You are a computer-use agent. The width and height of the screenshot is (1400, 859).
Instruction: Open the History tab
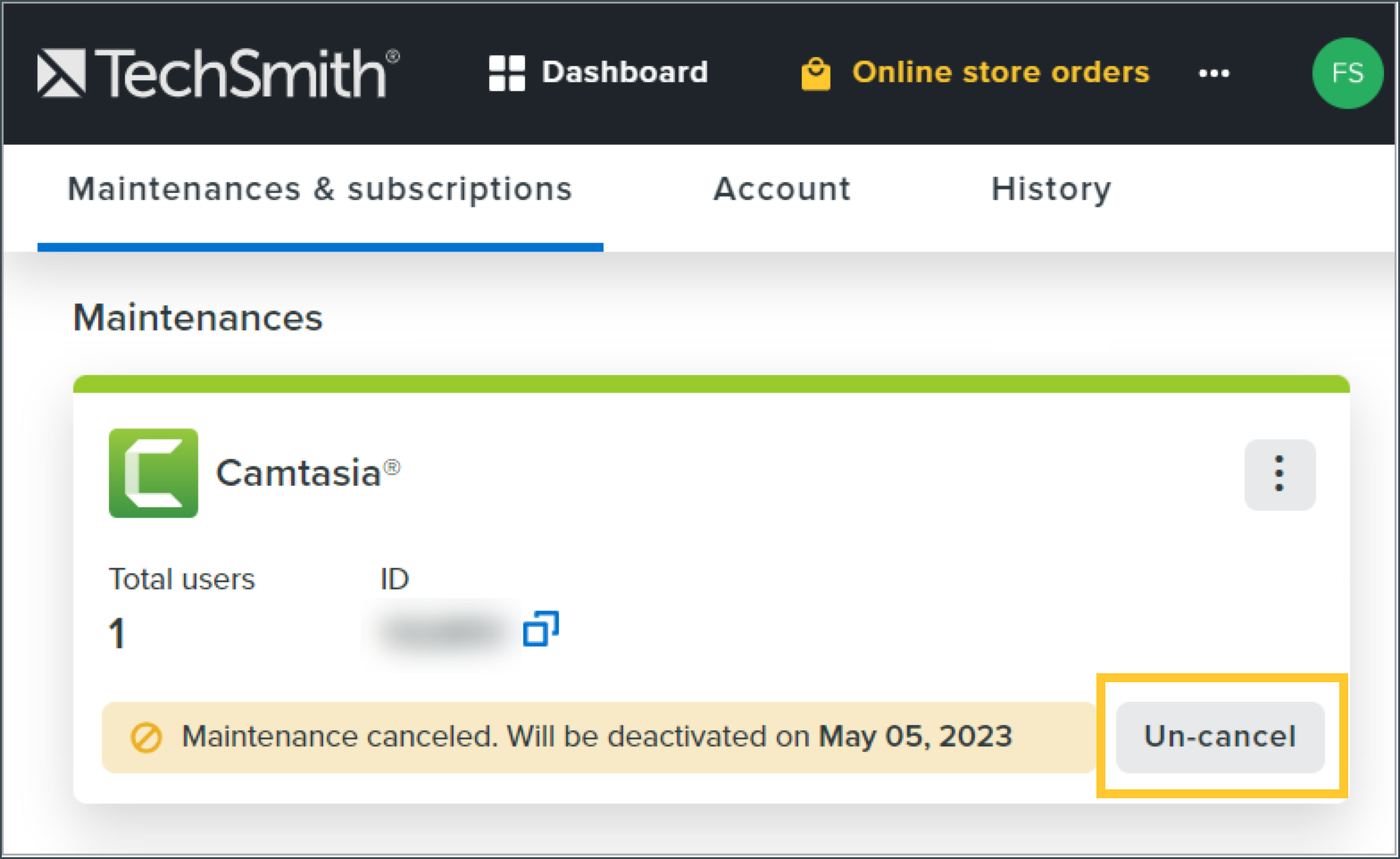pyautogui.click(x=1050, y=188)
